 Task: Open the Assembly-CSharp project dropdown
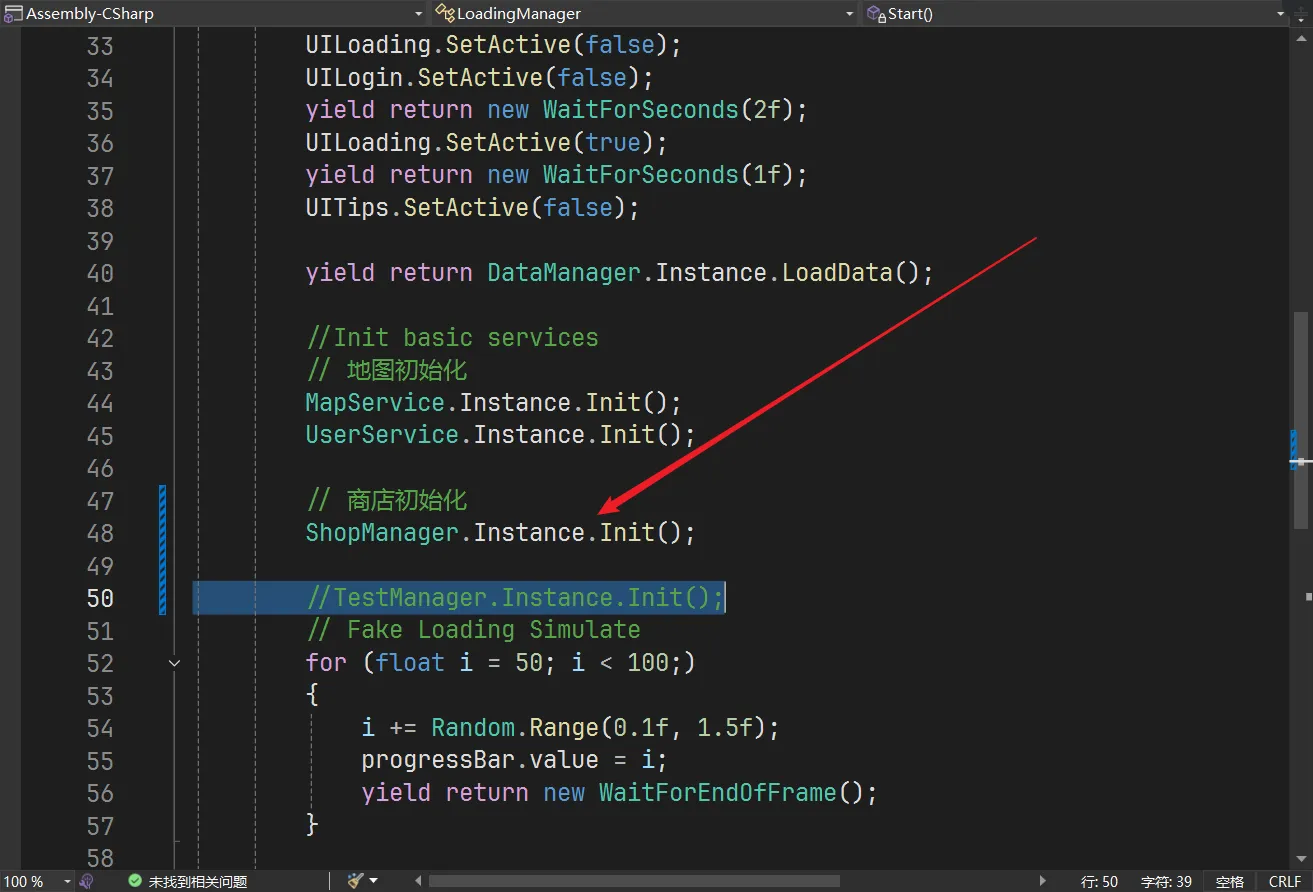pyautogui.click(x=419, y=13)
